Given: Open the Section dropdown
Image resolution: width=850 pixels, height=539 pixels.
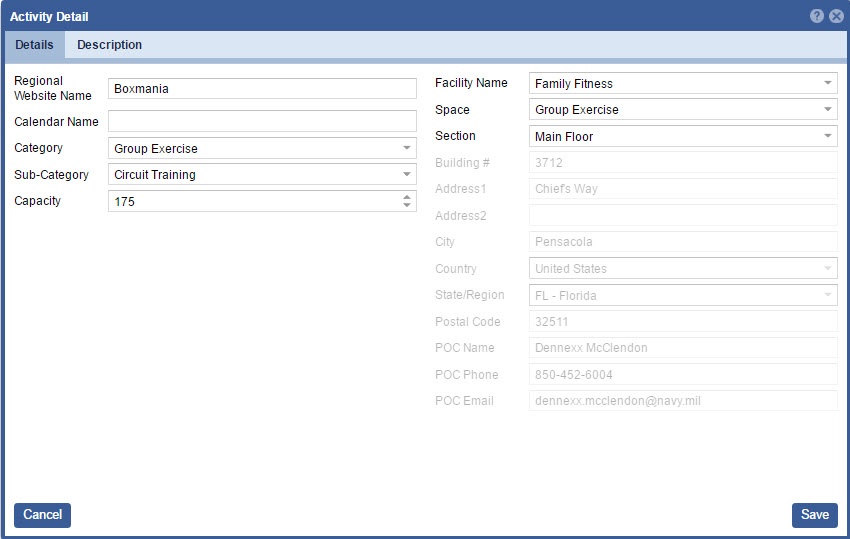Looking at the screenshot, I should [828, 136].
